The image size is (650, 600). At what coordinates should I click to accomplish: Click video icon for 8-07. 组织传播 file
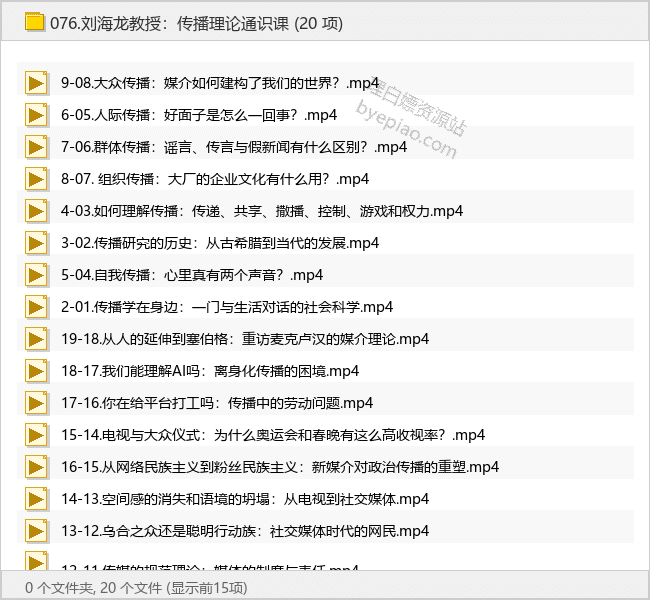click(36, 179)
